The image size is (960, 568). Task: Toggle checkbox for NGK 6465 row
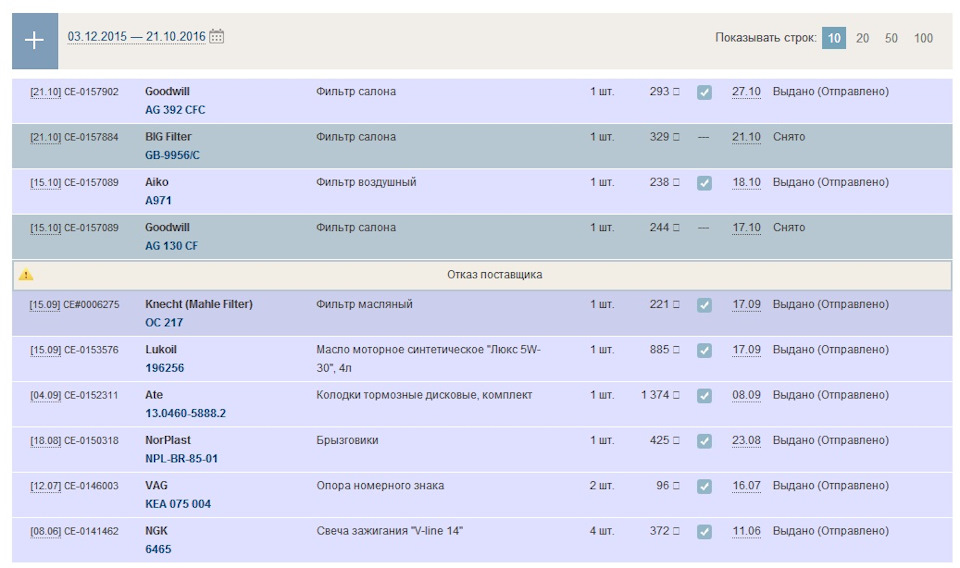click(x=704, y=532)
